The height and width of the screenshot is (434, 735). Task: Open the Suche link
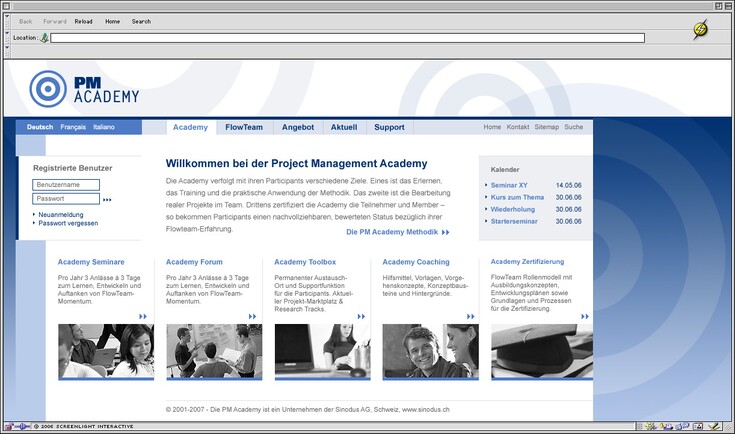573,127
